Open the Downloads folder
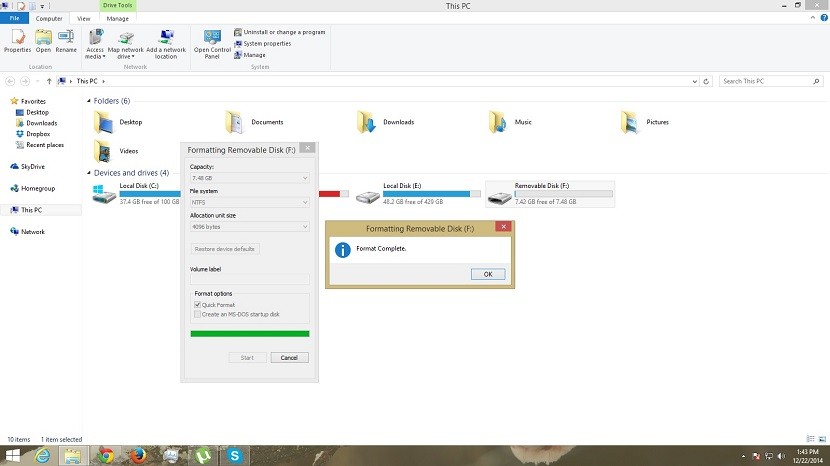The image size is (830, 466). (386, 122)
